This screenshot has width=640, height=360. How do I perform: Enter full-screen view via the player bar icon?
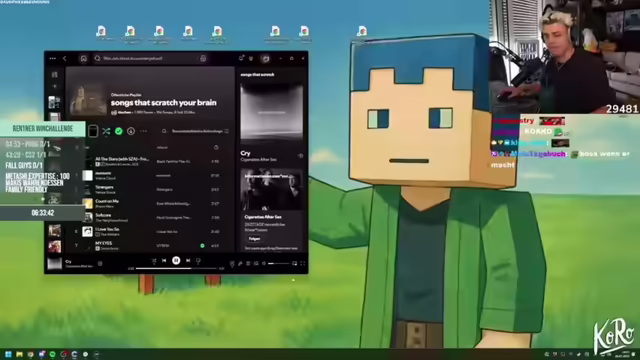click(x=302, y=264)
